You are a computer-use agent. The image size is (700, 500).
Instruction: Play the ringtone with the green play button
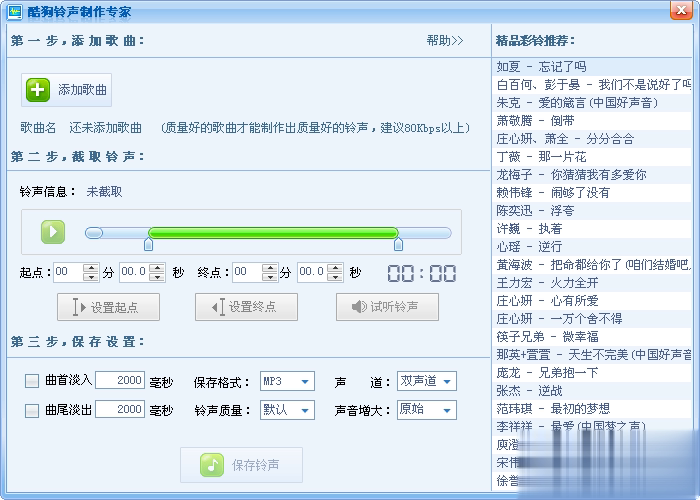pos(53,232)
